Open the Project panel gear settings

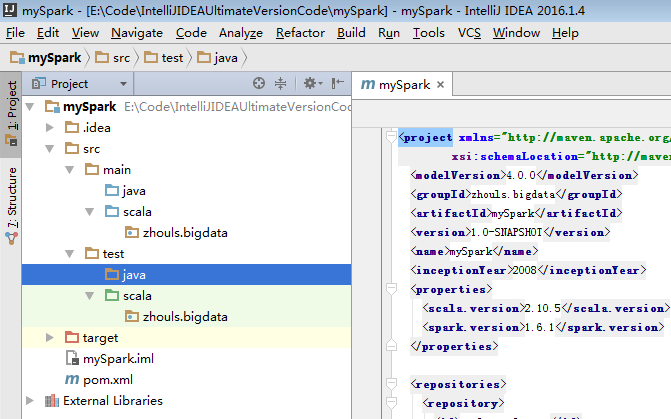click(312, 83)
